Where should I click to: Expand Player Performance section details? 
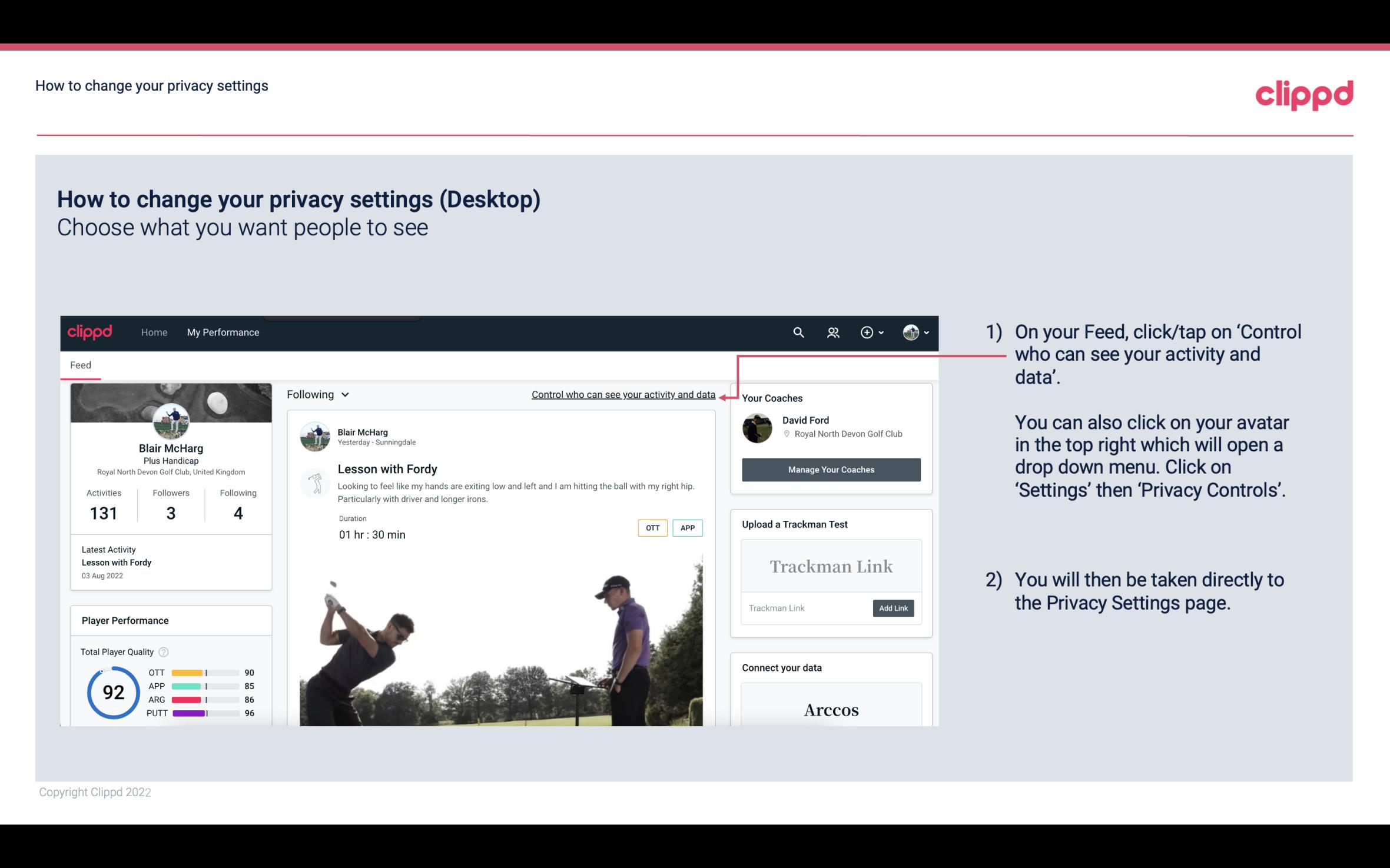click(x=125, y=620)
